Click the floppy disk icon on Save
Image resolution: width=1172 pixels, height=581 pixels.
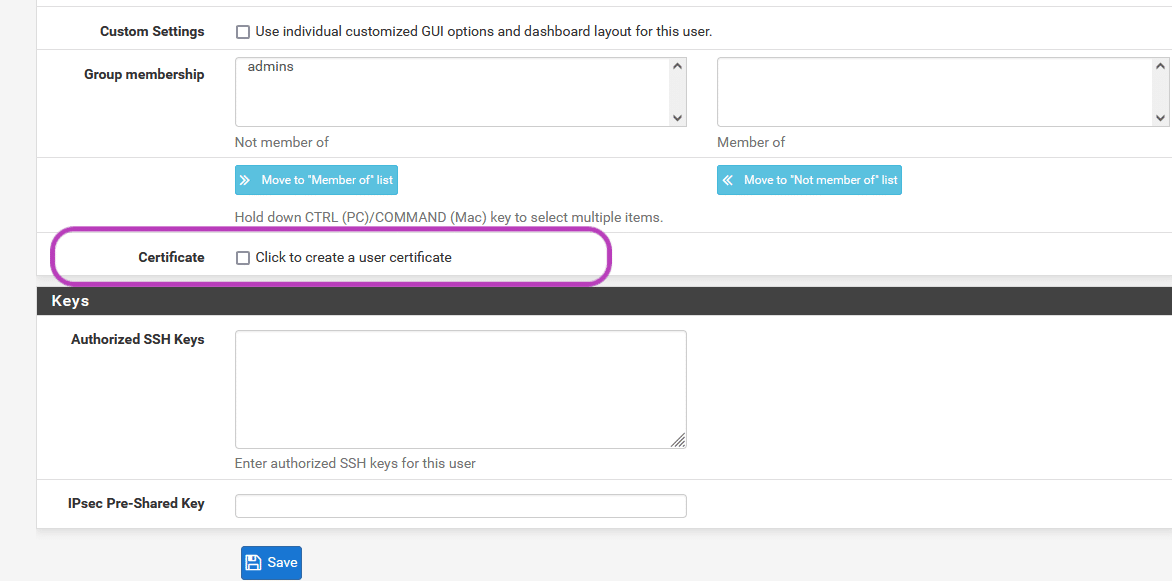click(253, 562)
